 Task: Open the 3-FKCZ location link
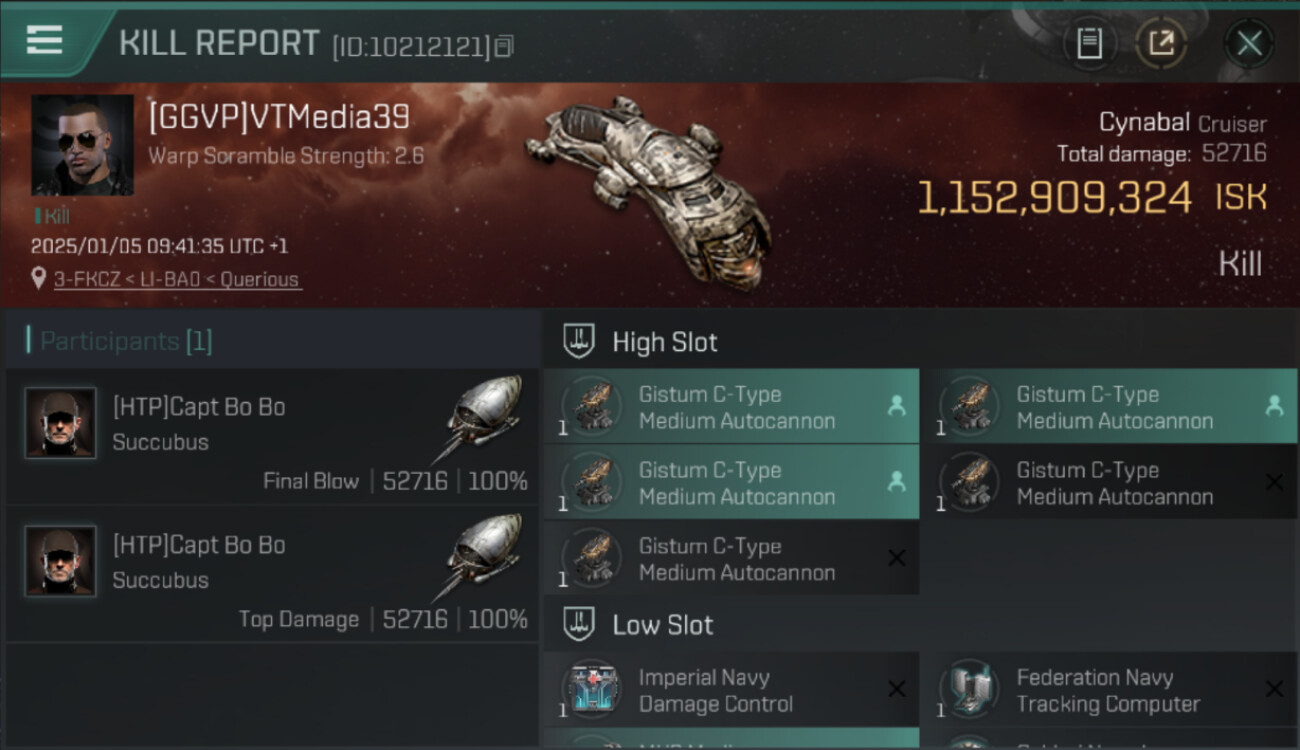point(177,280)
